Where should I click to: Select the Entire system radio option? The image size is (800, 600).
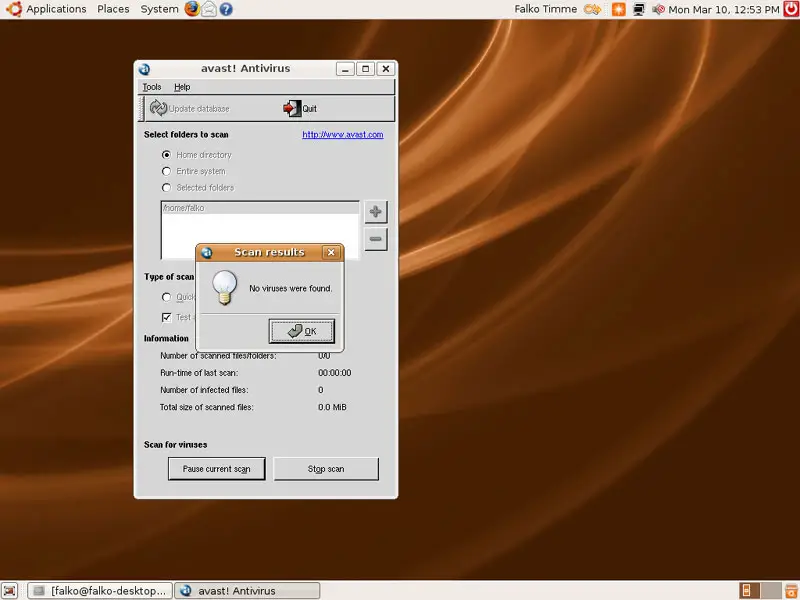point(166,171)
